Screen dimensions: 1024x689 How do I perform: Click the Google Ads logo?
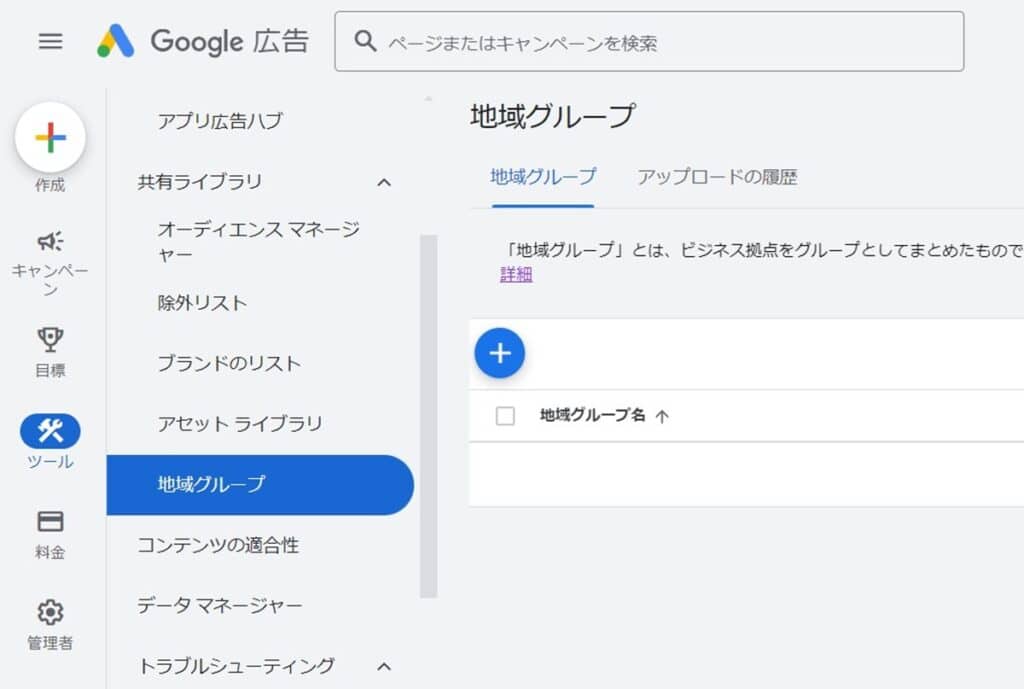pos(203,41)
